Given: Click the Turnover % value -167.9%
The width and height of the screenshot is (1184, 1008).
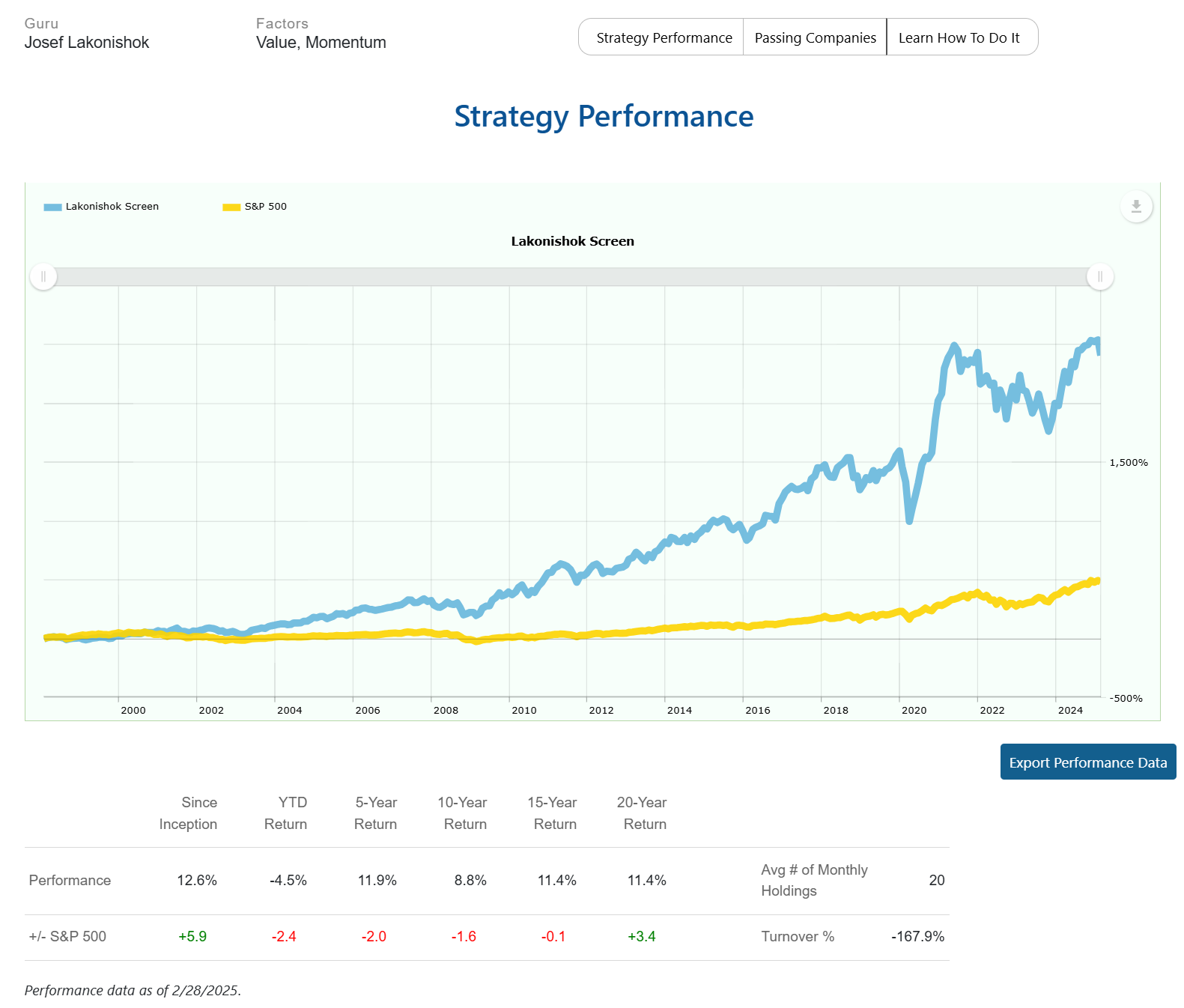Looking at the screenshot, I should [x=917, y=937].
